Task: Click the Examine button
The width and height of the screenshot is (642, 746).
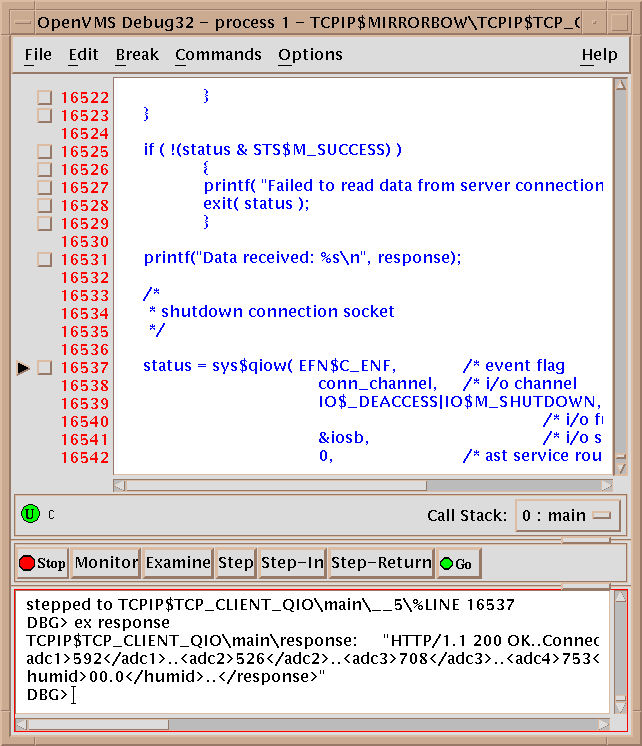Action: tap(178, 563)
